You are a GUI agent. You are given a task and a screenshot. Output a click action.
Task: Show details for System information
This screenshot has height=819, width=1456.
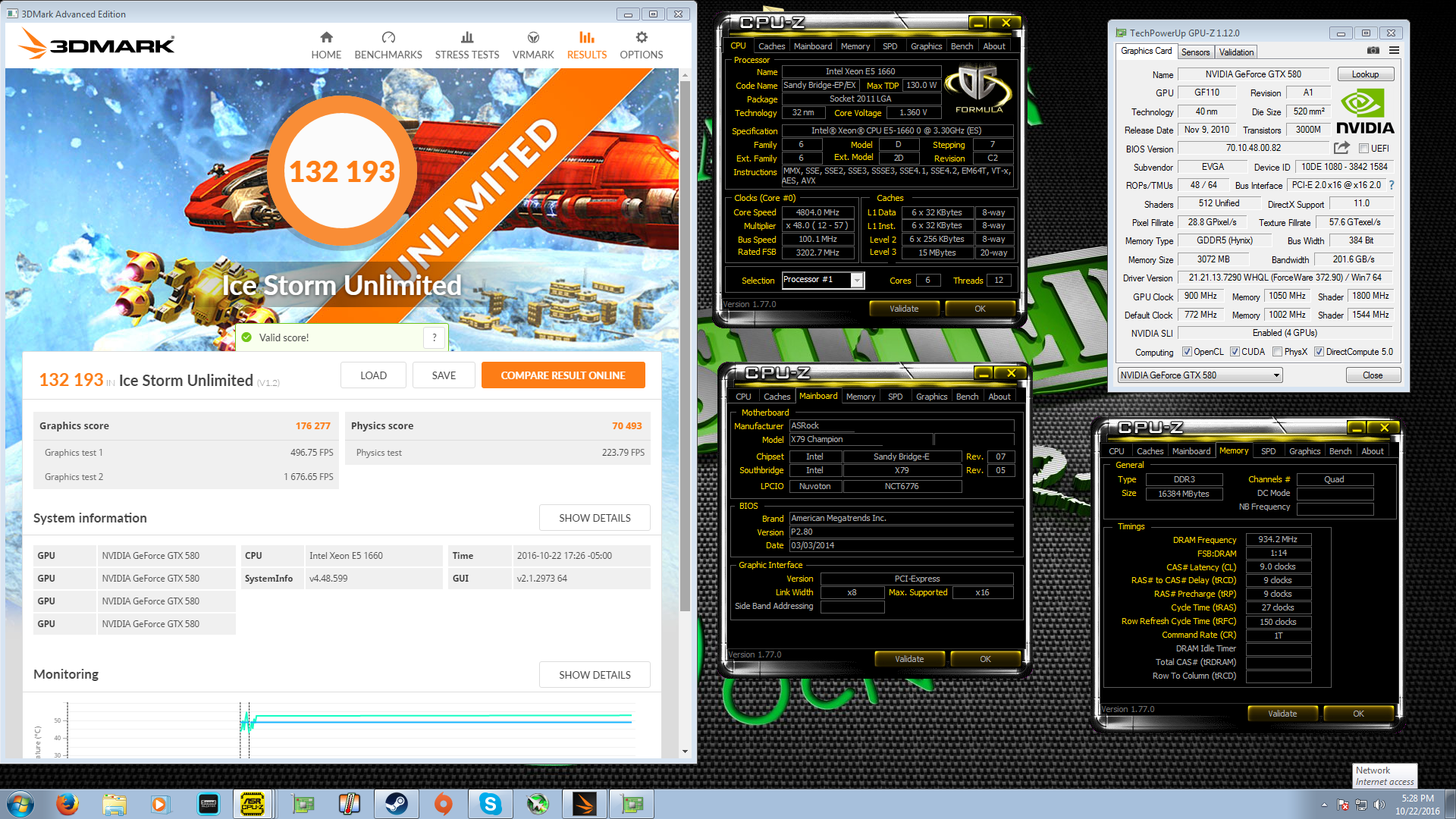tap(595, 518)
